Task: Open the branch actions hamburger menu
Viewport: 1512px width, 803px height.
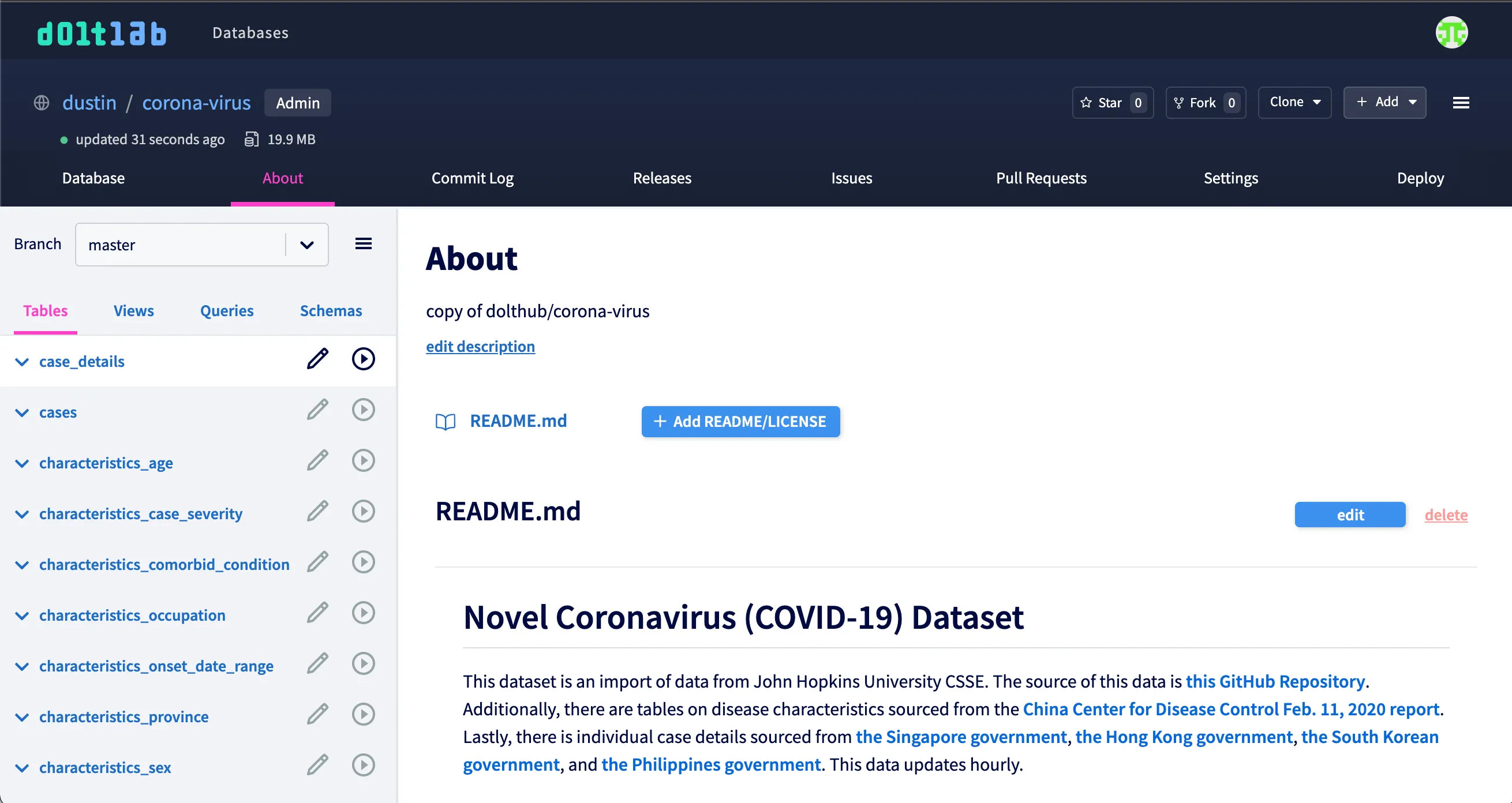Action: coord(364,243)
